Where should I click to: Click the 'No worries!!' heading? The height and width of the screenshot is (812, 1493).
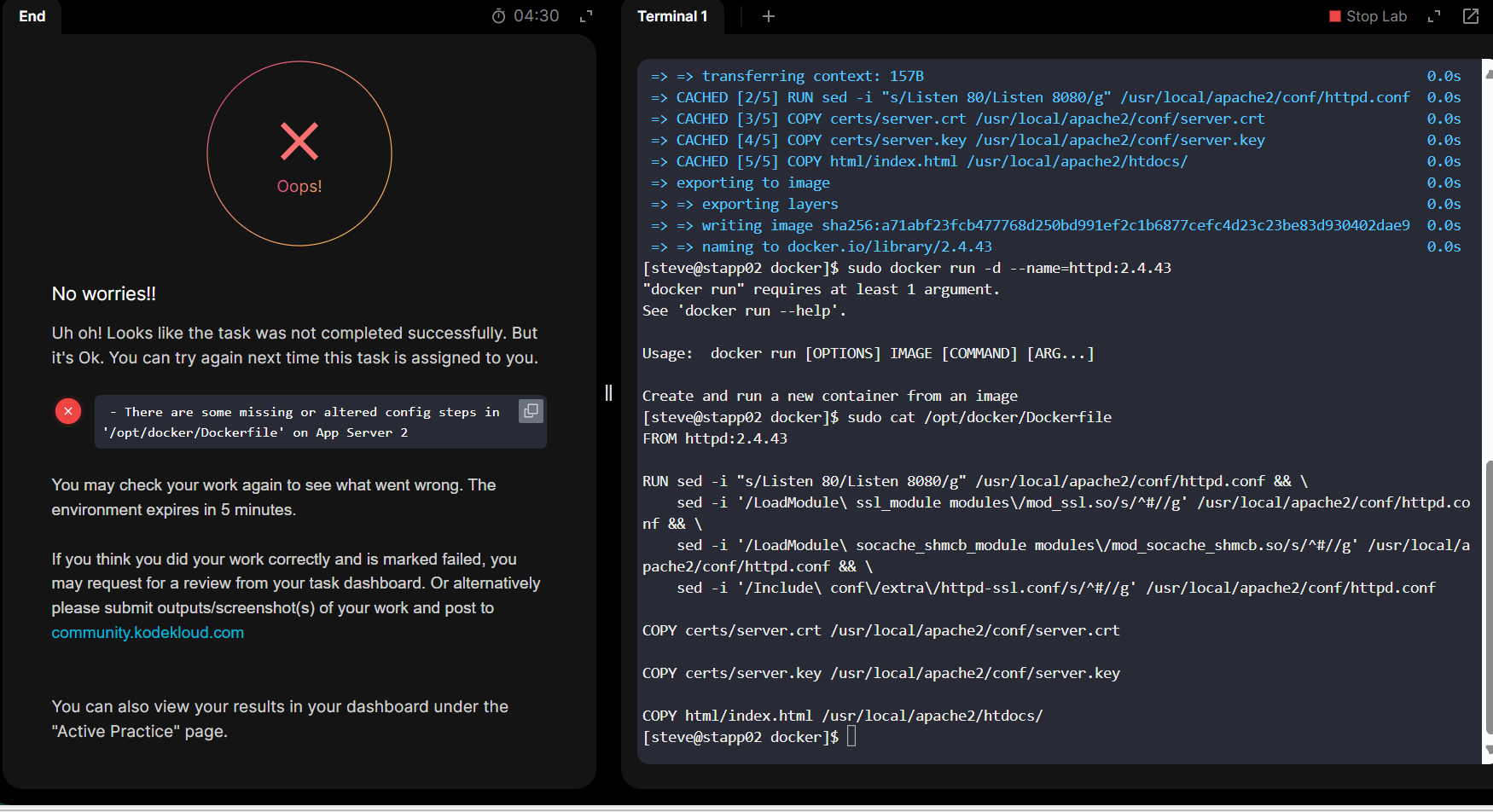[104, 294]
